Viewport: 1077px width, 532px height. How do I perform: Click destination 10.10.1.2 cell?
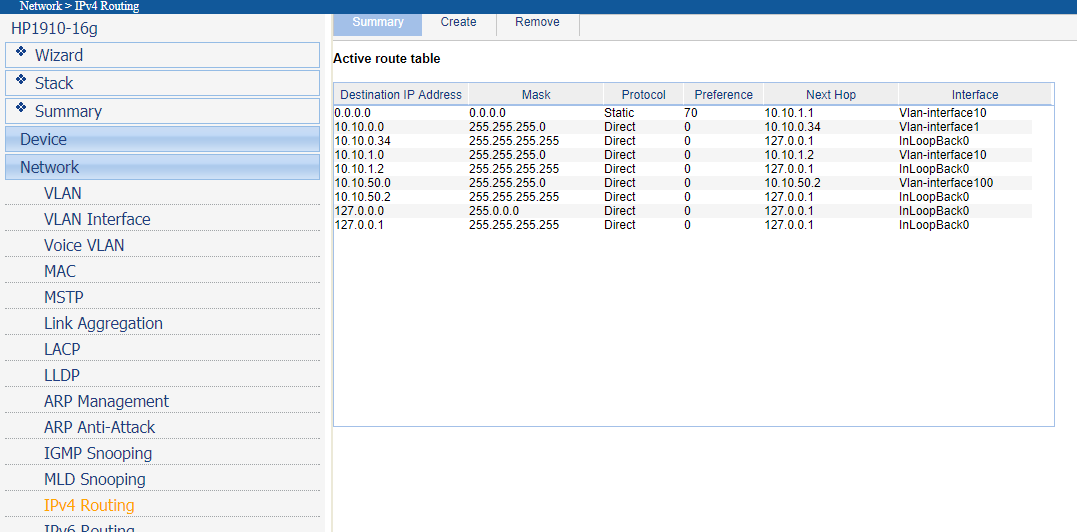click(x=359, y=169)
